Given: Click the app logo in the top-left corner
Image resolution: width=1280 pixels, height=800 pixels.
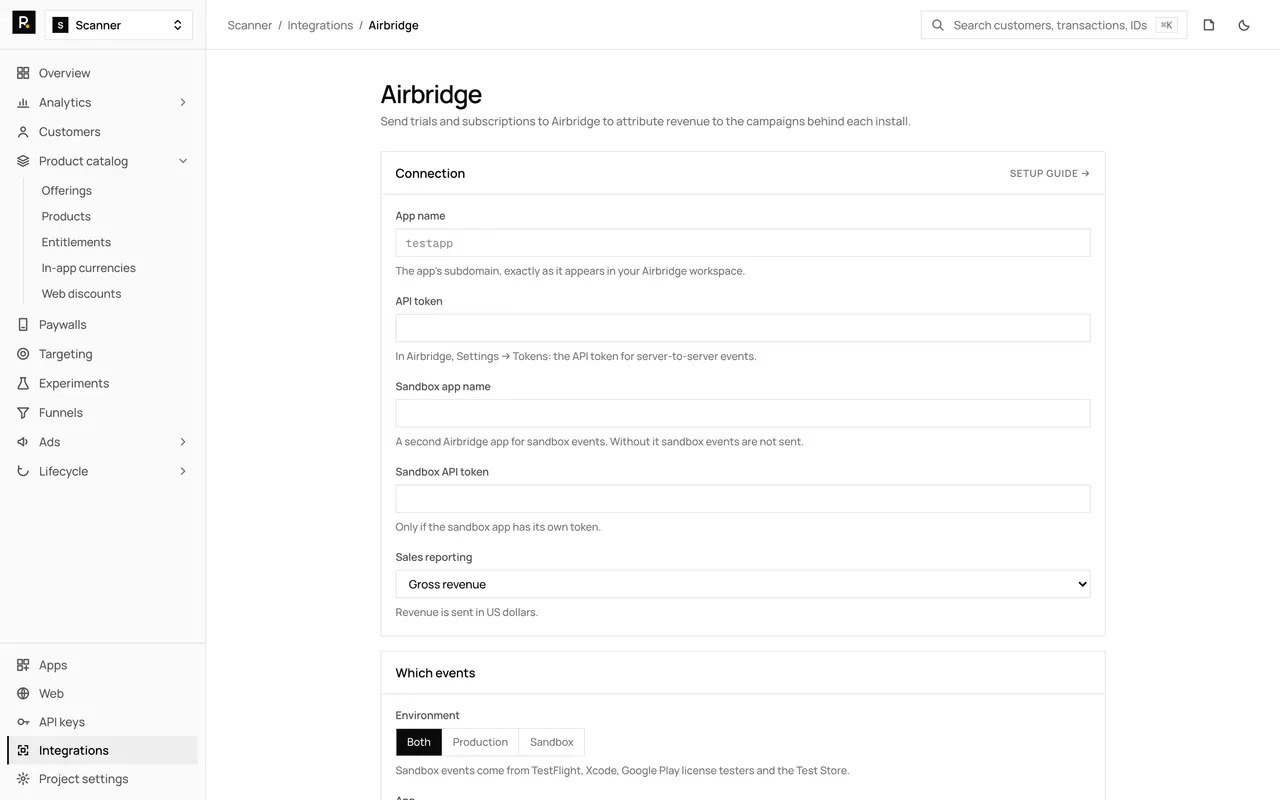Looking at the screenshot, I should [x=24, y=23].
